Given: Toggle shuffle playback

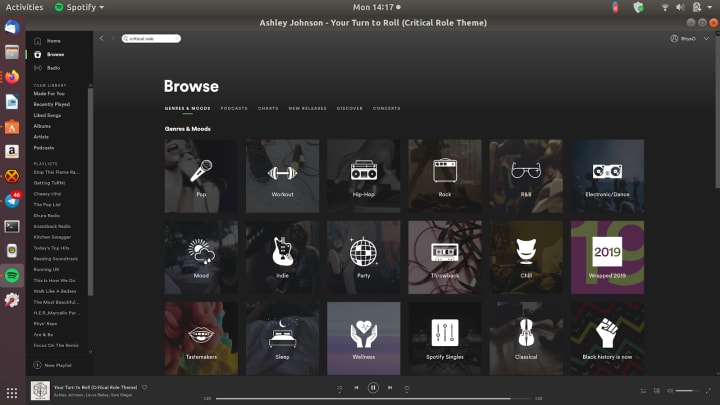Looking at the screenshot, I should [339, 388].
